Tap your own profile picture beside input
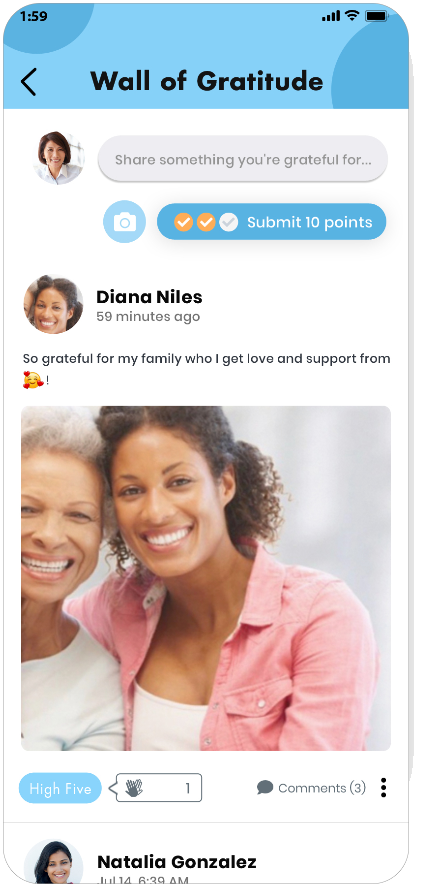This screenshot has height=889, width=421. click(58, 158)
